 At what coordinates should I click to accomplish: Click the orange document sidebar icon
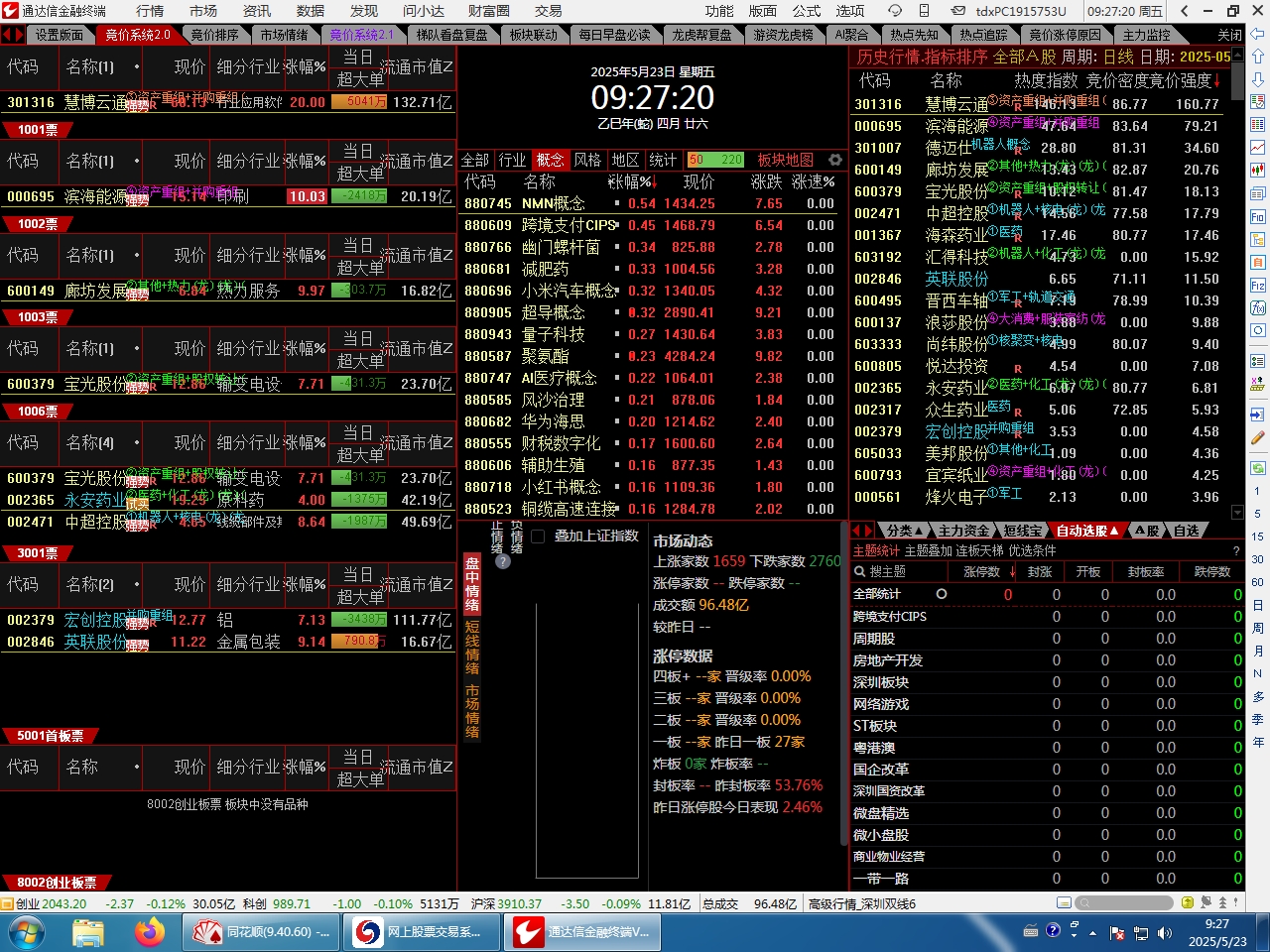[1258, 262]
